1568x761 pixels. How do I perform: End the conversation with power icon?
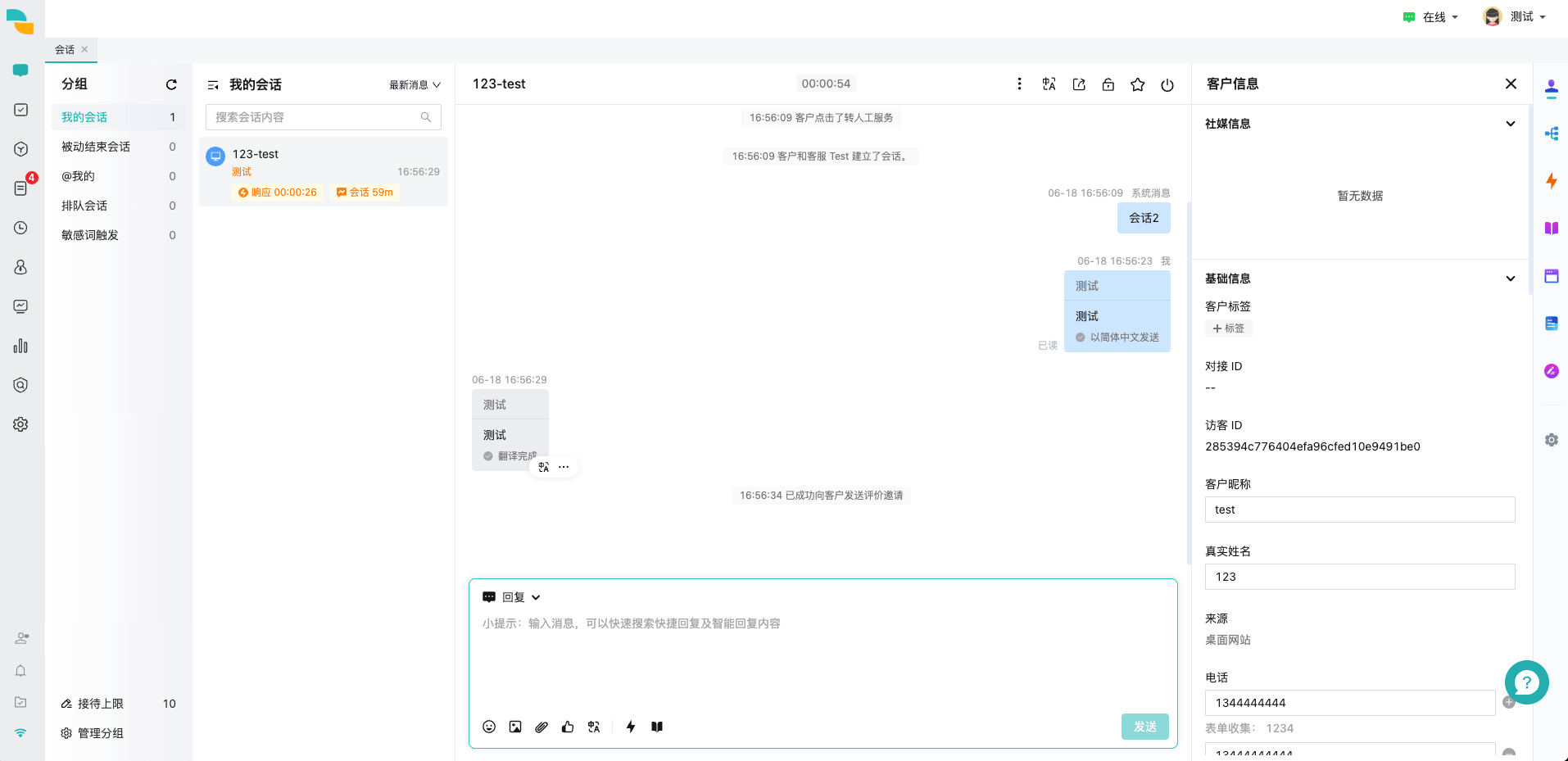tap(1167, 84)
